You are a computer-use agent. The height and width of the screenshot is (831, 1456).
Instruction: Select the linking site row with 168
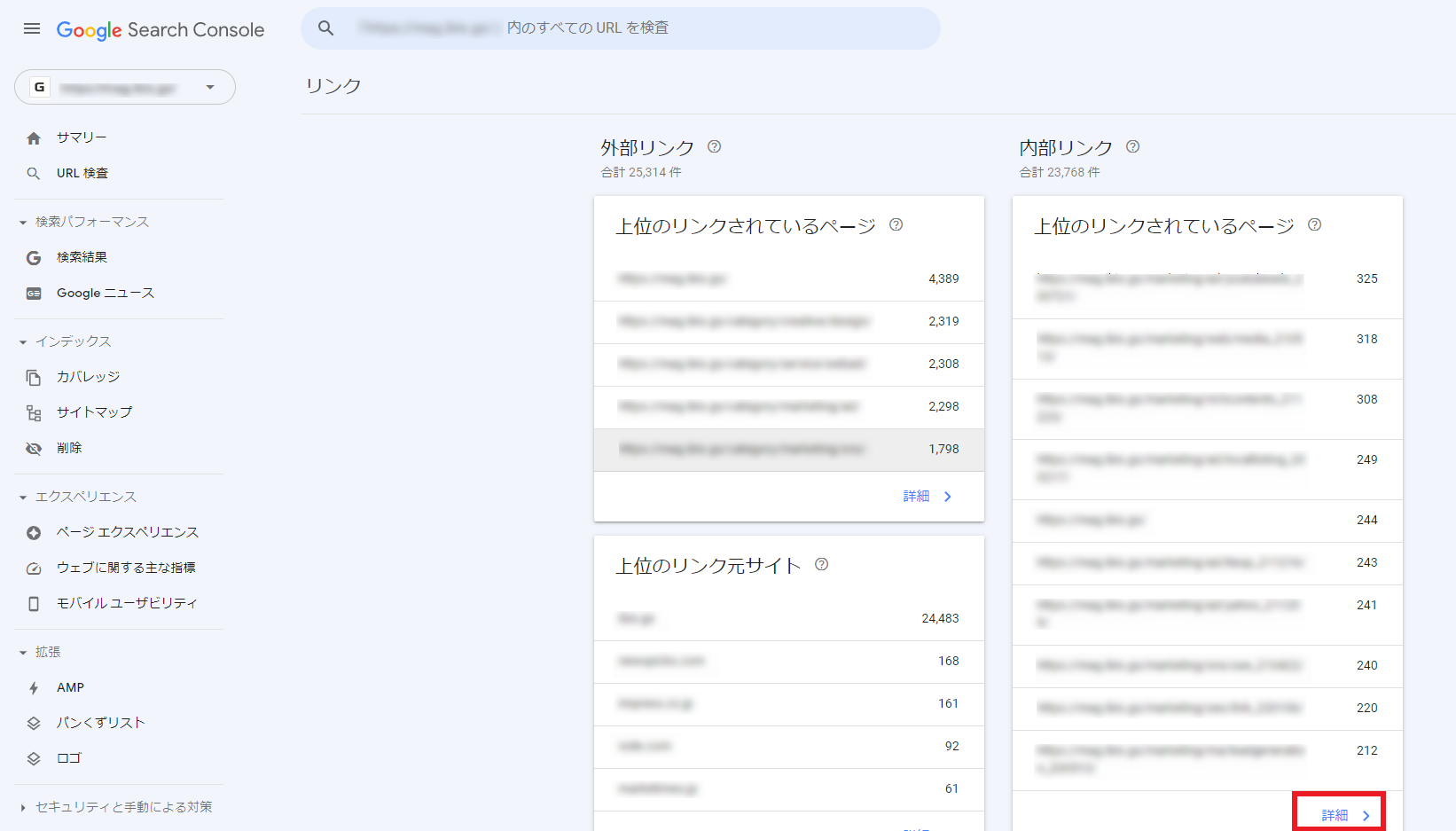789,662
